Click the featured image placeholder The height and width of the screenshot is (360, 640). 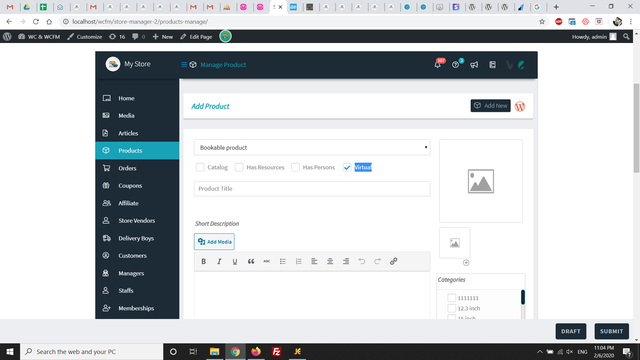tap(480, 181)
